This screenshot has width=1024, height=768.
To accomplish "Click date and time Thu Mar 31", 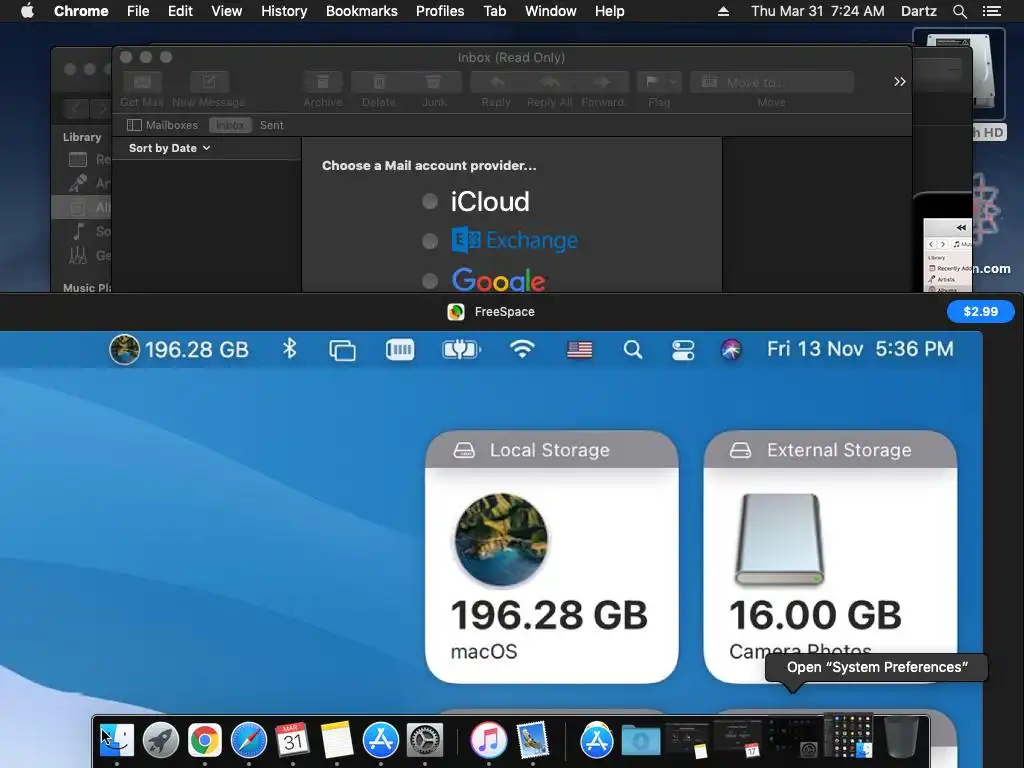I will coord(818,11).
